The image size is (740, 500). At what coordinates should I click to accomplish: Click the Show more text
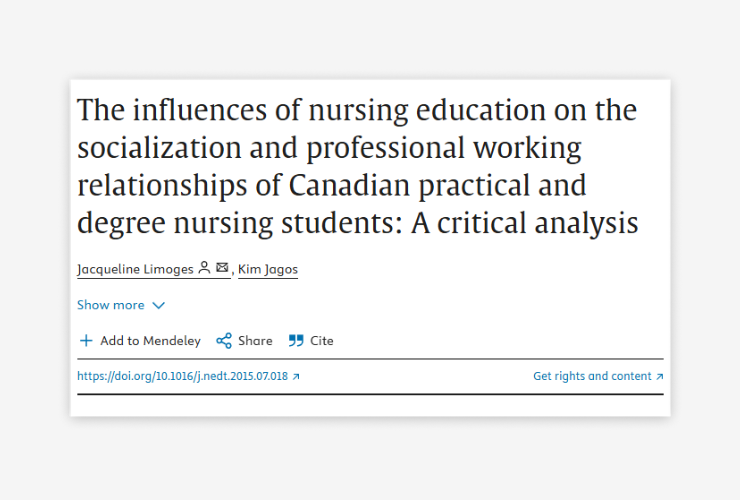[x=111, y=305]
